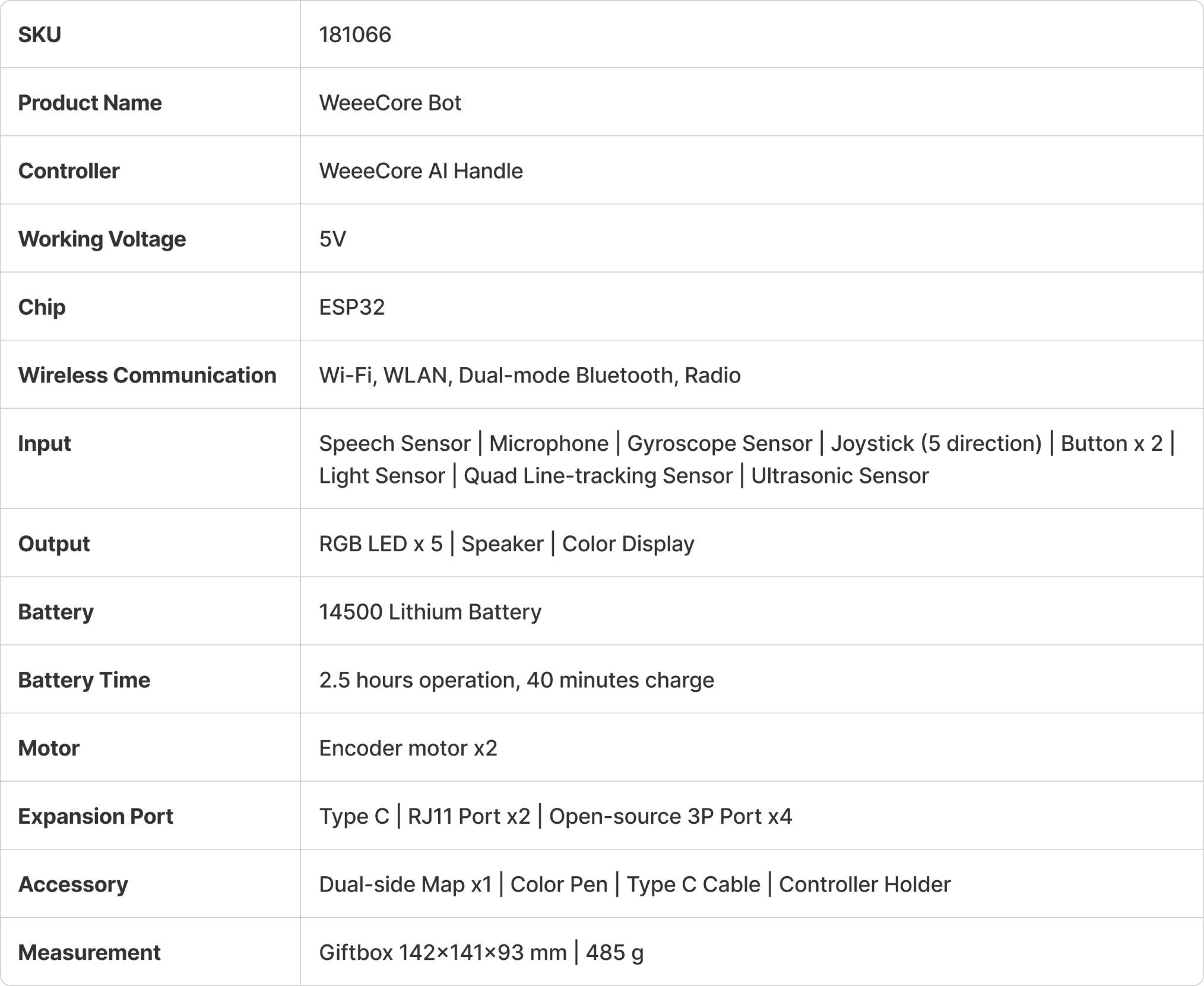1204x986 pixels.
Task: Select the Battery Time label
Action: point(84,680)
